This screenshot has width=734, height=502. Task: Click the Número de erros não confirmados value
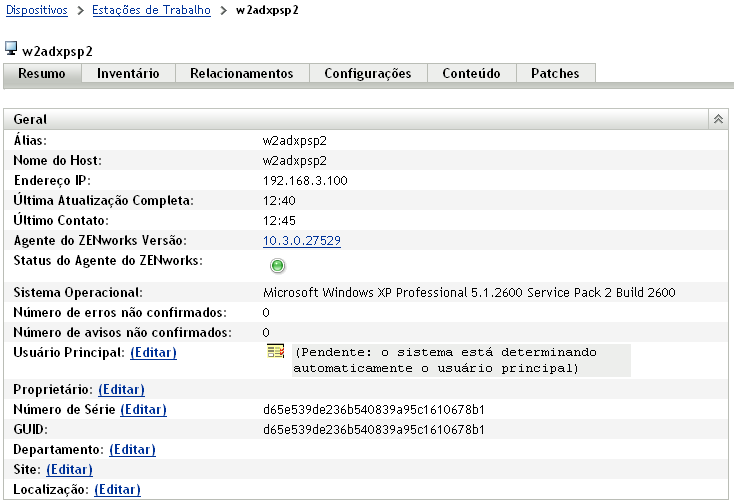click(266, 313)
